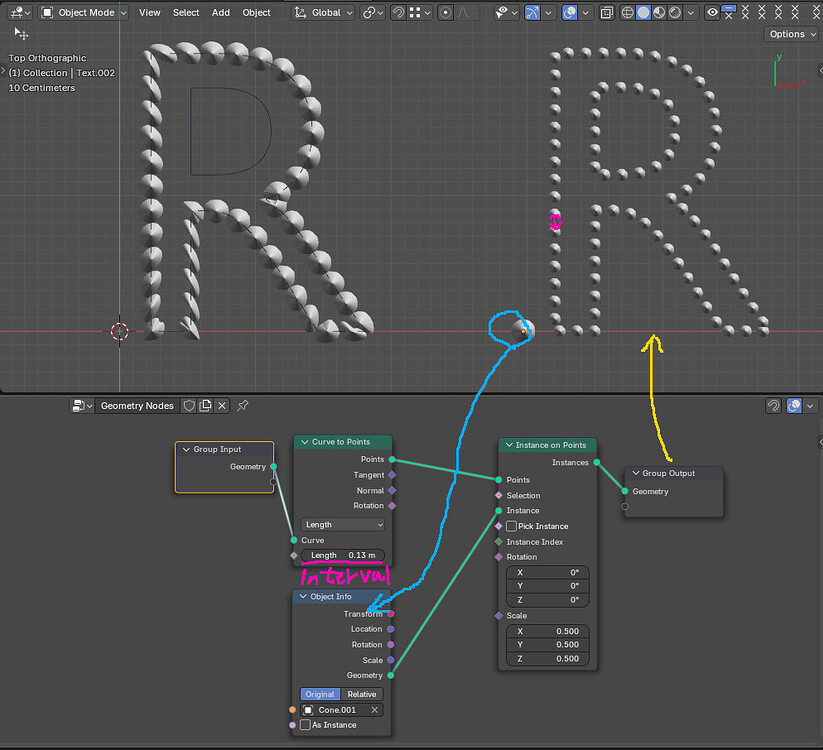Screen dimensions: 823x750
Task: Enable Pick Instance checkbox
Action: point(511,526)
